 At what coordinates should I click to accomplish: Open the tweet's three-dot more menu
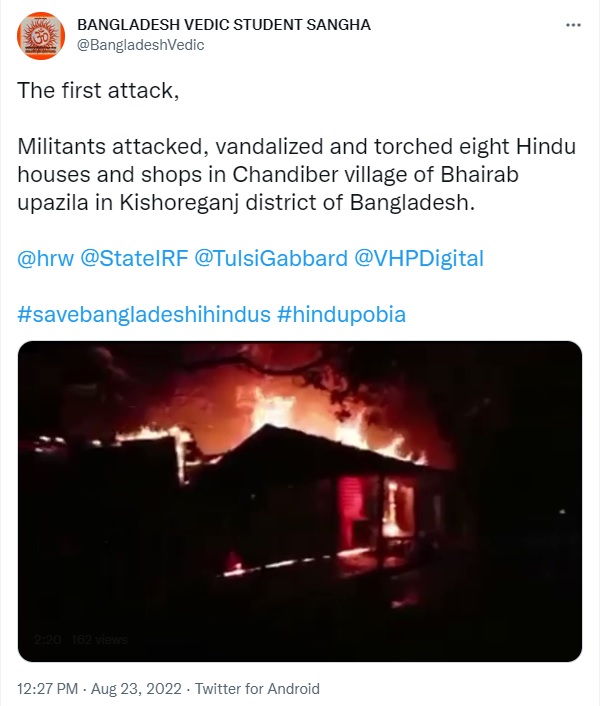tap(571, 25)
